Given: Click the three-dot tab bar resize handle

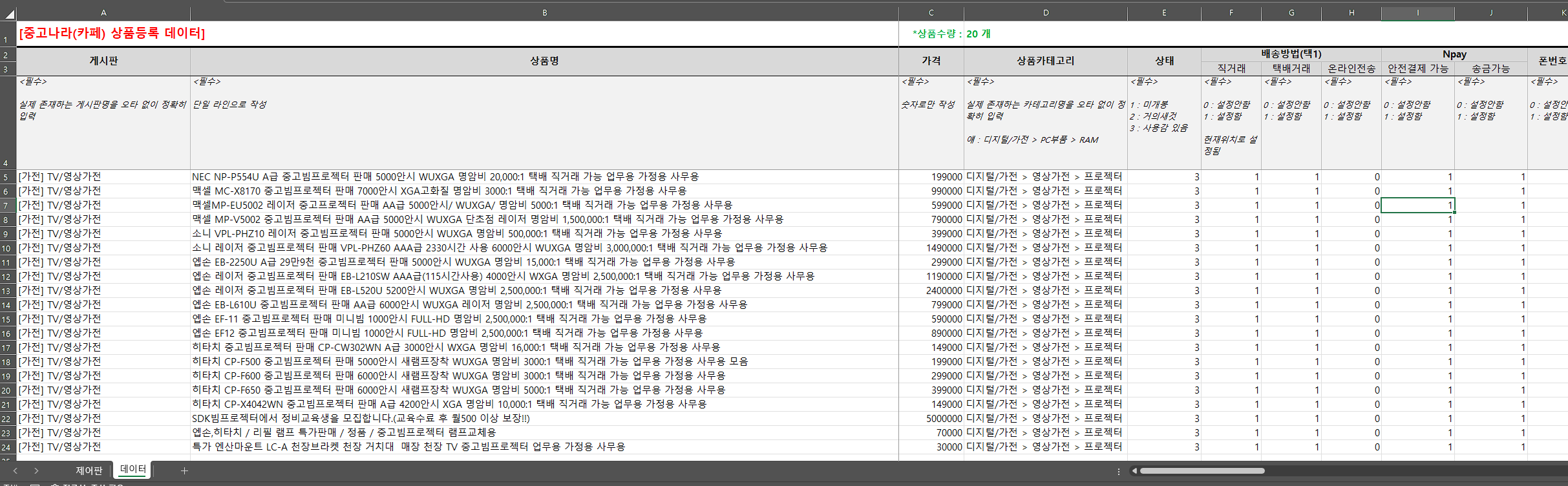Looking at the screenshot, I should (1118, 471).
